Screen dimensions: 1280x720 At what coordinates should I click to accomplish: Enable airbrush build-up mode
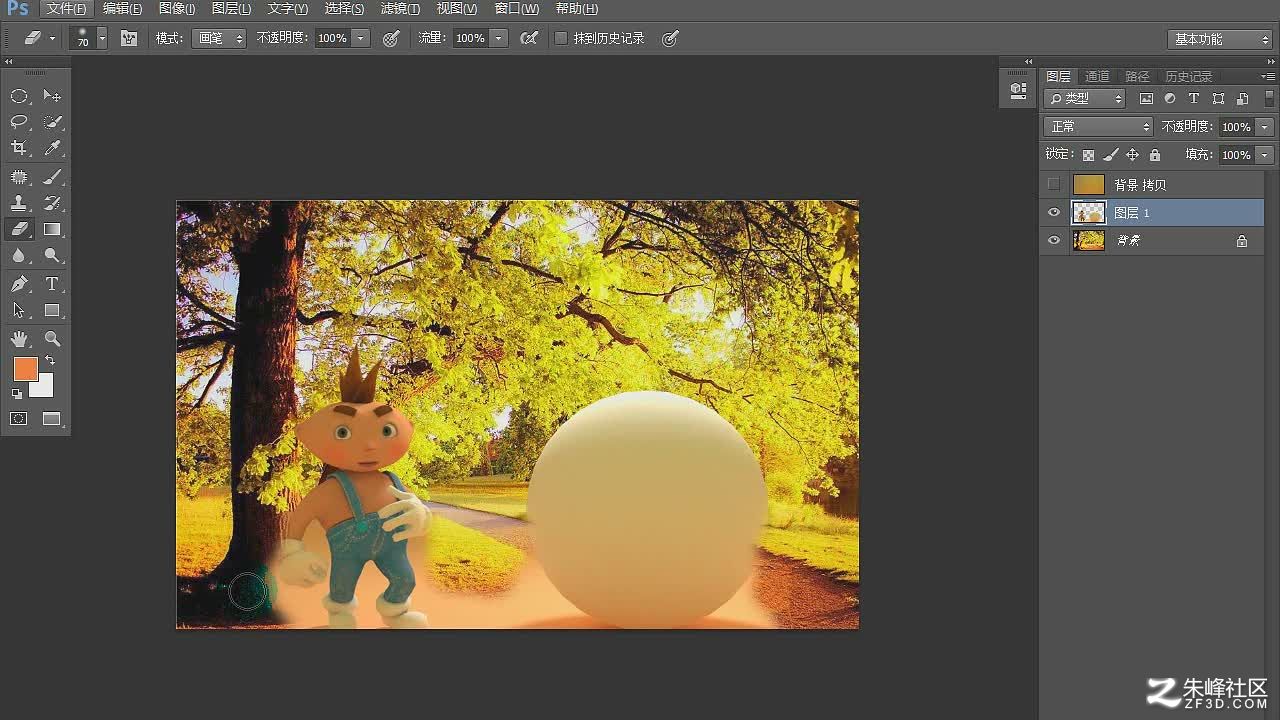click(x=529, y=38)
